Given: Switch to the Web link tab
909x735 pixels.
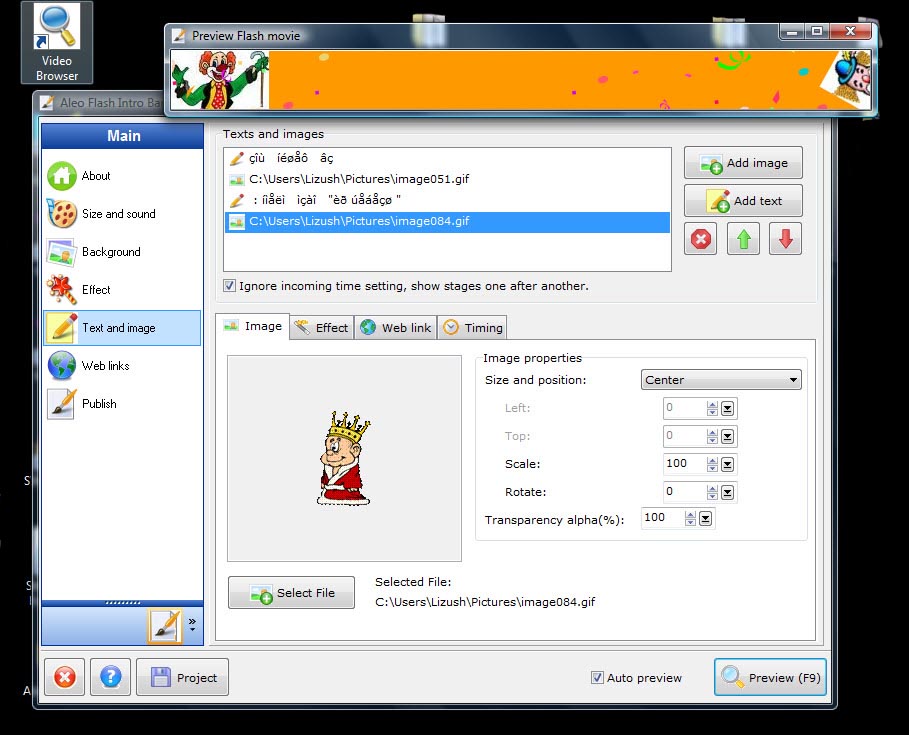Looking at the screenshot, I should pos(396,328).
